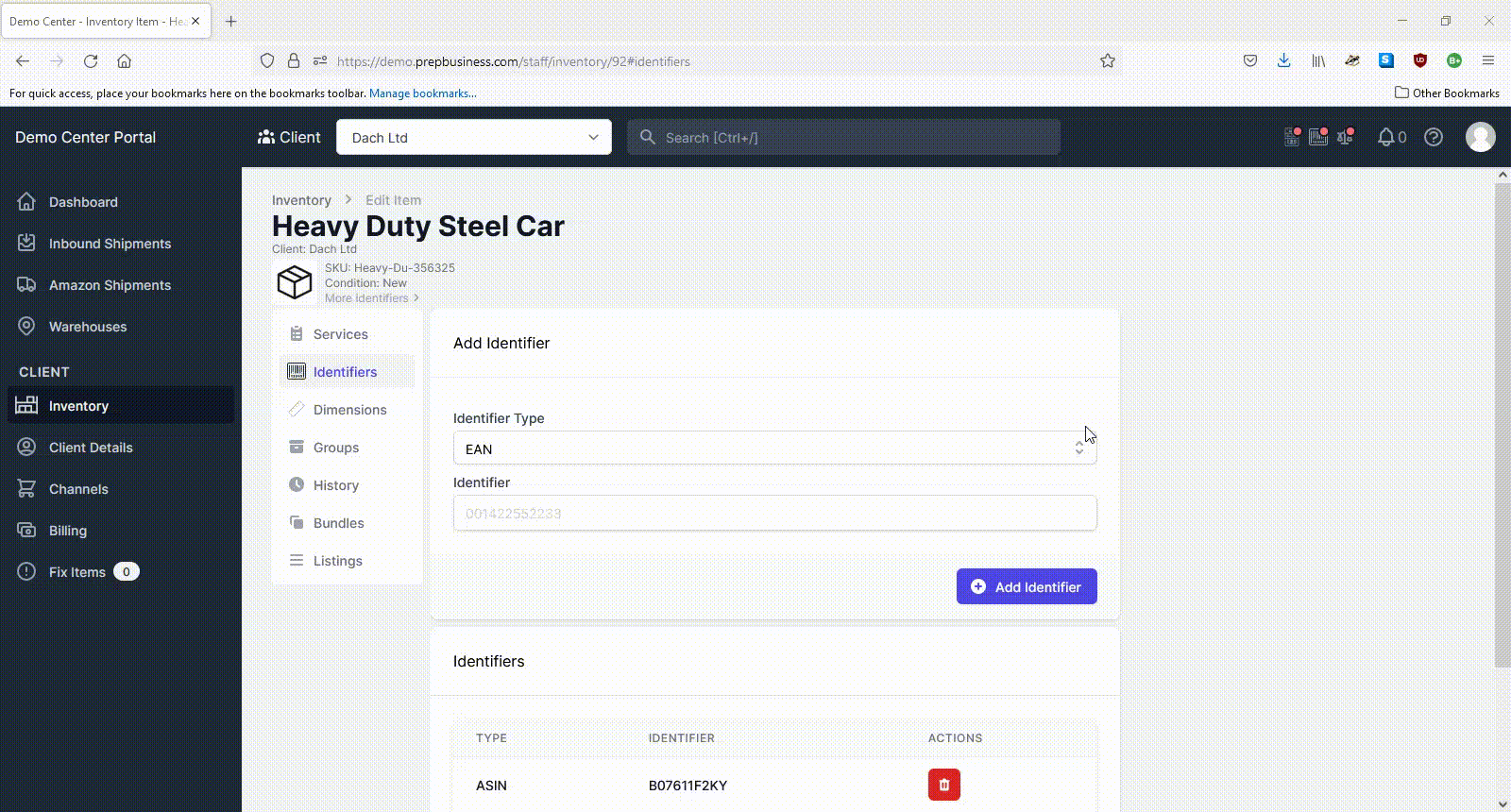This screenshot has height=812, width=1511.
Task: Open browser downloads arrow icon
Action: 1283,60
